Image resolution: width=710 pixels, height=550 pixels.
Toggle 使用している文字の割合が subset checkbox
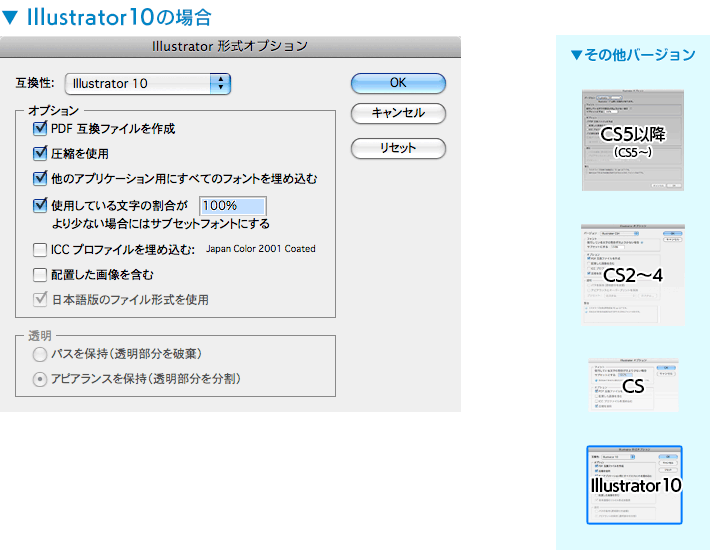point(40,205)
